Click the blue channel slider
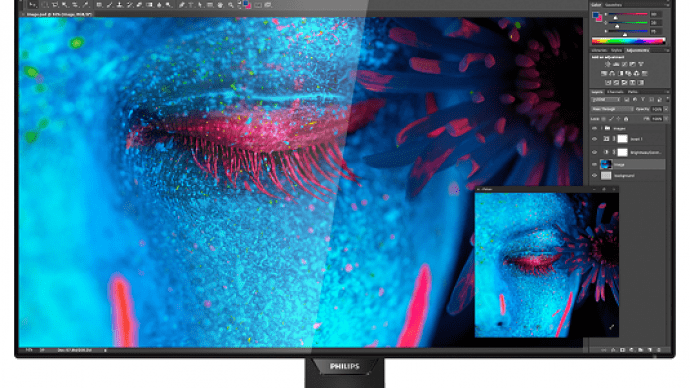The height and width of the screenshot is (388, 690). 628,31
